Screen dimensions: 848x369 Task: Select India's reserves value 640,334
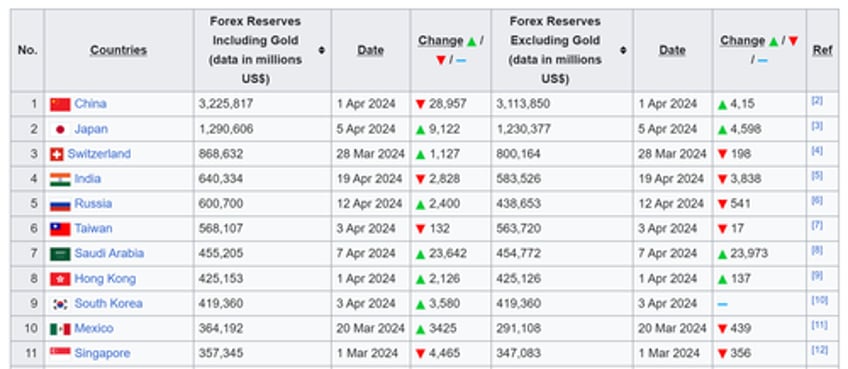coord(221,179)
